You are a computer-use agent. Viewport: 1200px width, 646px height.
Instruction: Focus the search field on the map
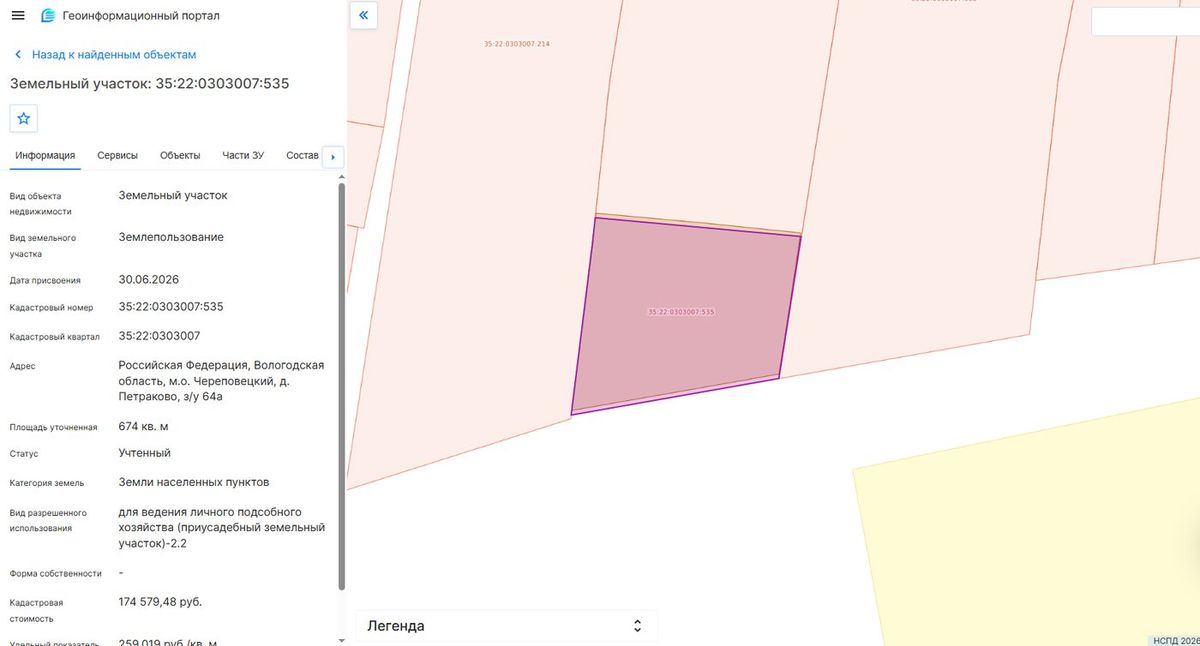click(1145, 21)
